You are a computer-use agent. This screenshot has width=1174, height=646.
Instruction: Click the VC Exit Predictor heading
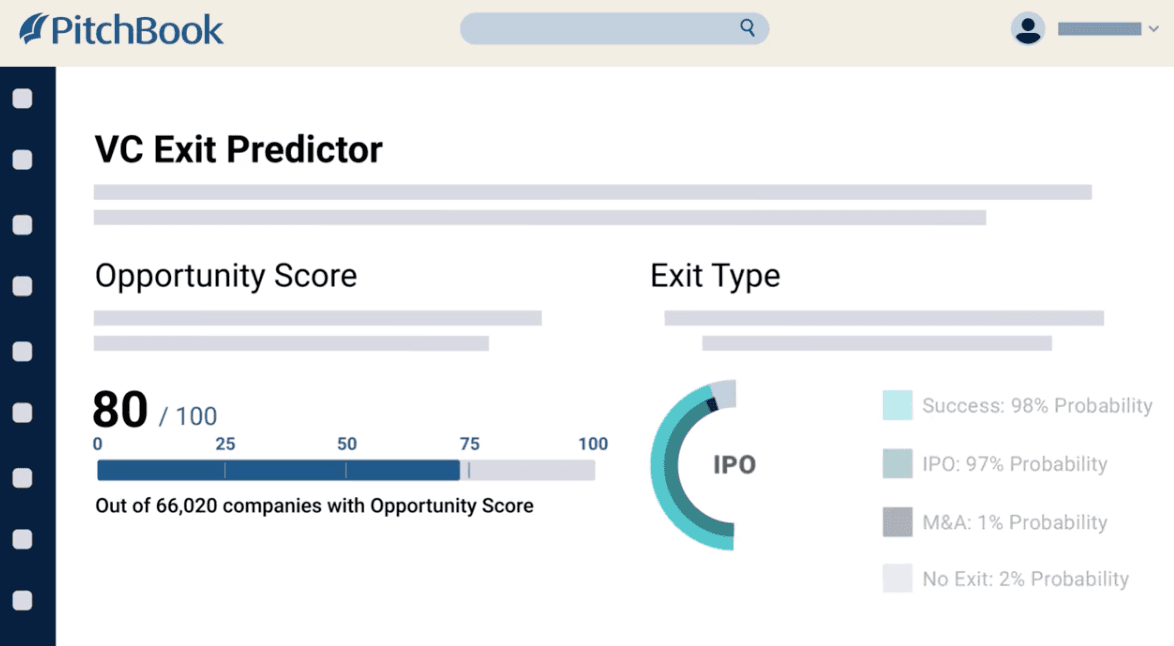click(x=238, y=149)
